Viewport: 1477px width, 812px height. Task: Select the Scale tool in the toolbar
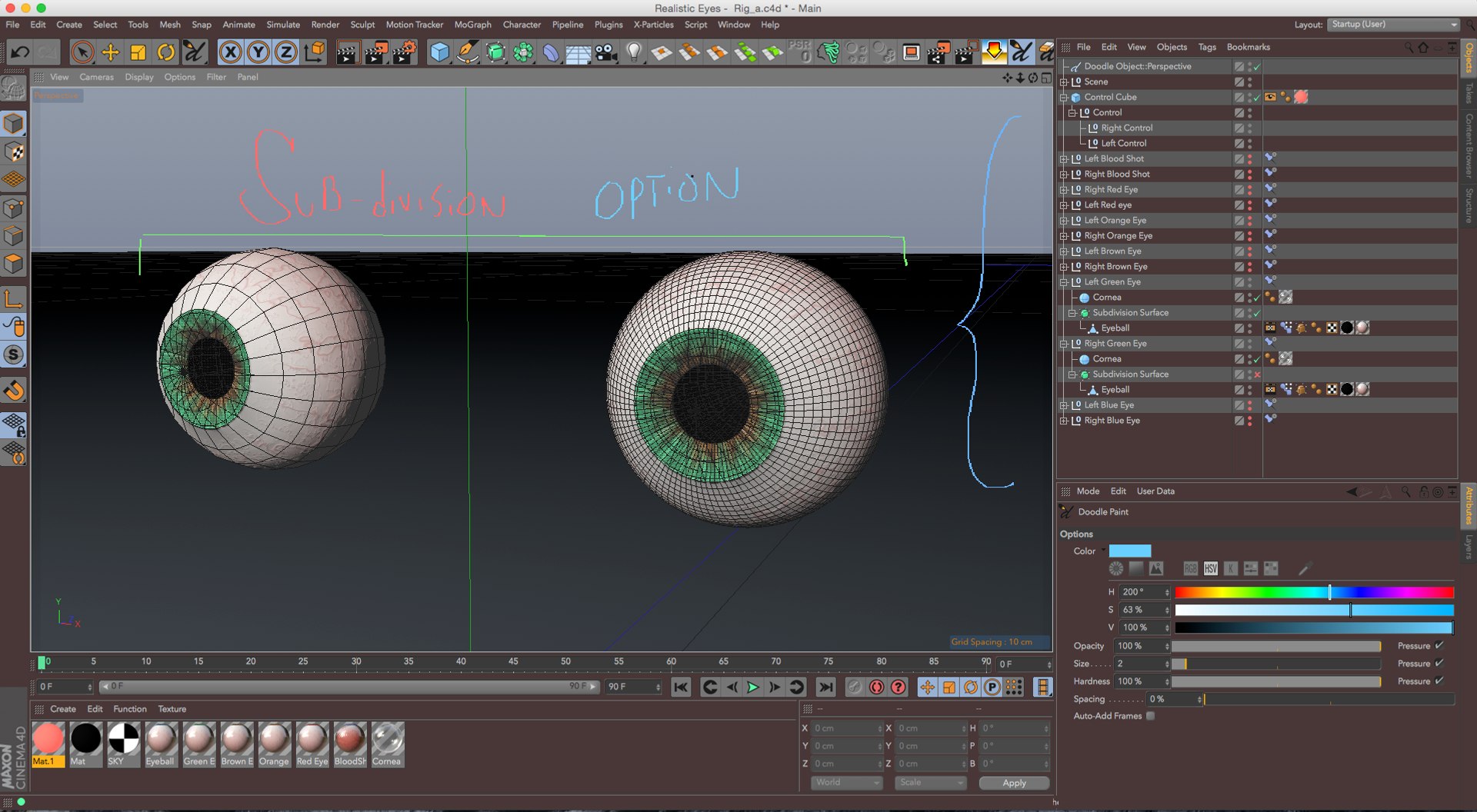138,52
